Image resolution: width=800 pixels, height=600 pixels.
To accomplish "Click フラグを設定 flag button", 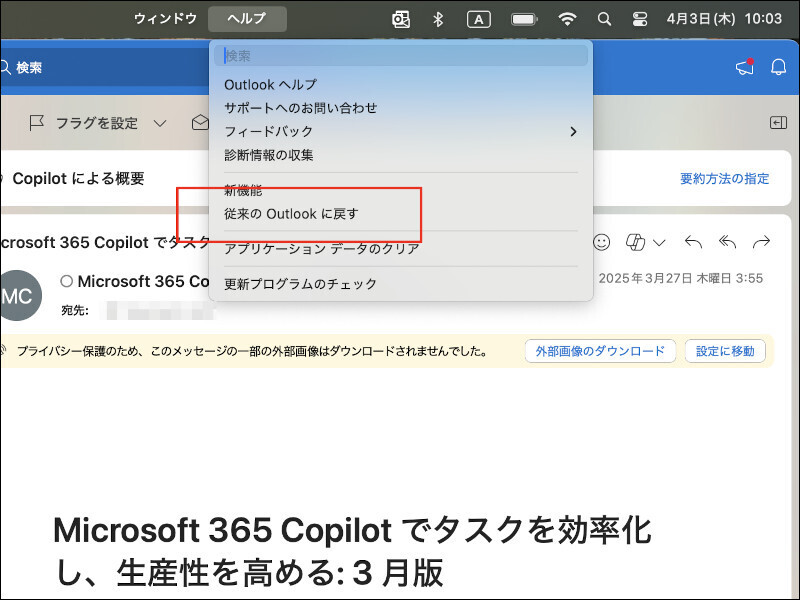I will tap(84, 123).
